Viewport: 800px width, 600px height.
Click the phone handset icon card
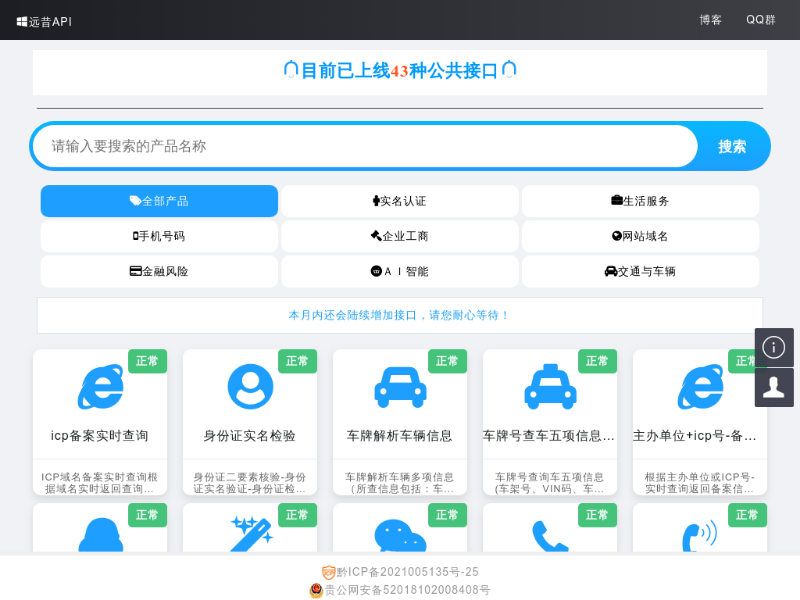pos(550,537)
